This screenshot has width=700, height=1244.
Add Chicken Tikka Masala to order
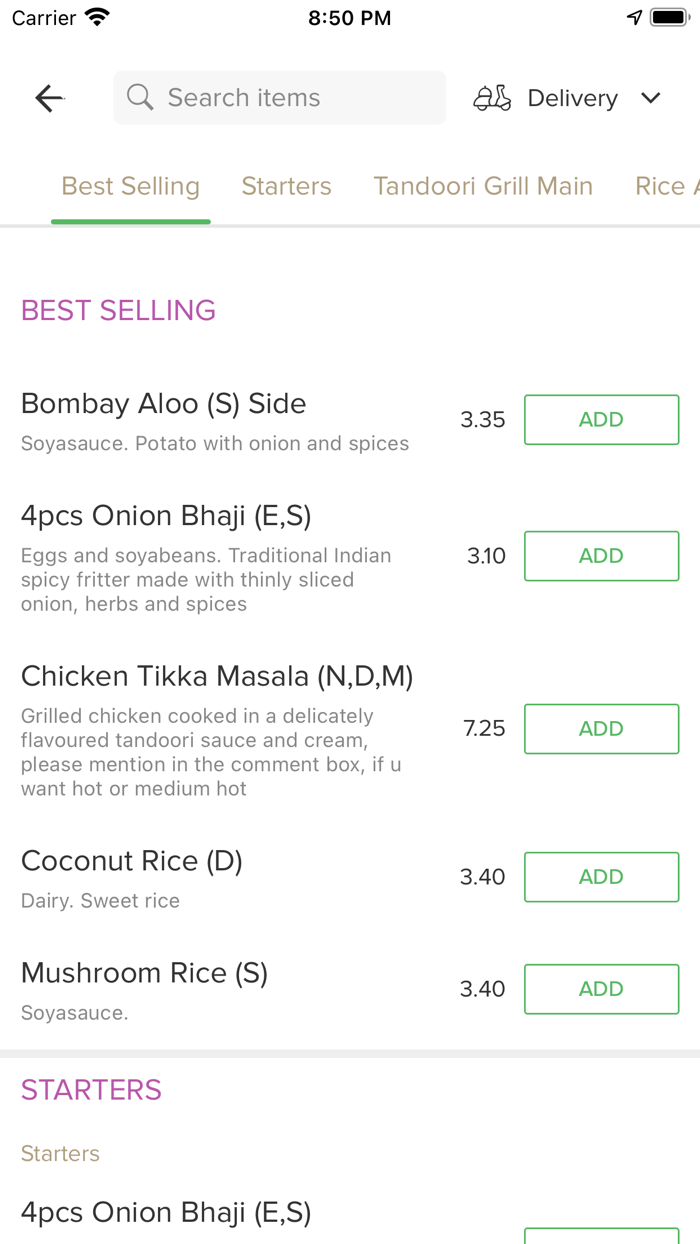(601, 728)
